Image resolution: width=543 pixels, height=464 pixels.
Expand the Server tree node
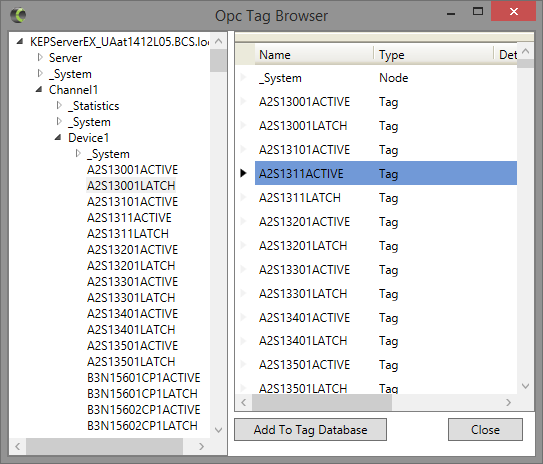[x=40, y=57]
